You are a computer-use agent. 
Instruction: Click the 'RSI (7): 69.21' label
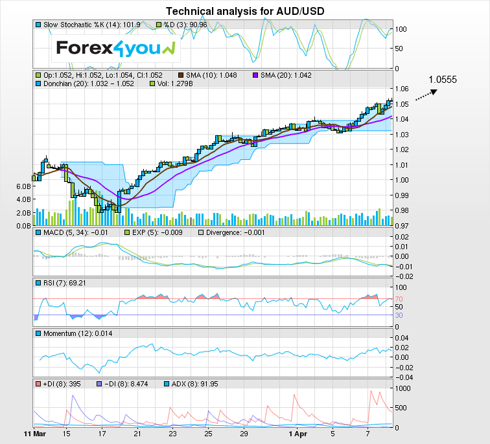tap(65, 283)
